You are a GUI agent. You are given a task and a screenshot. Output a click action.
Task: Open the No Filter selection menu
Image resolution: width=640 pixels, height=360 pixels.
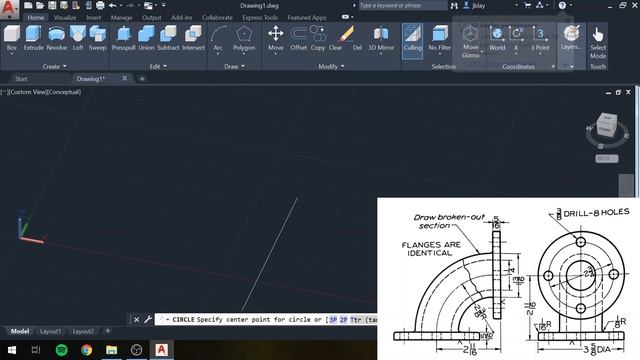point(440,38)
